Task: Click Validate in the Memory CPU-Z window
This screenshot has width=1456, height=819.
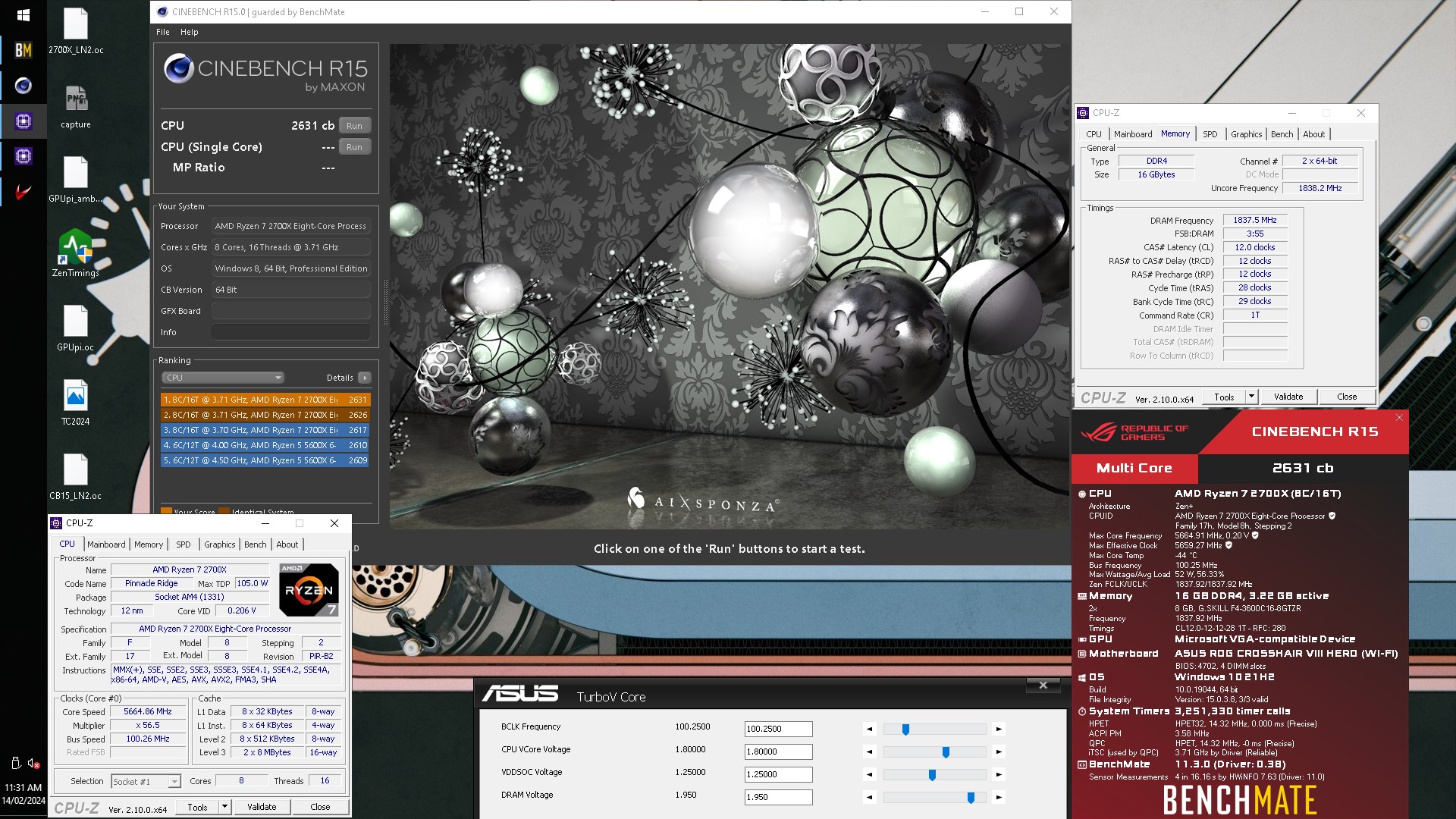Action: click(1288, 397)
